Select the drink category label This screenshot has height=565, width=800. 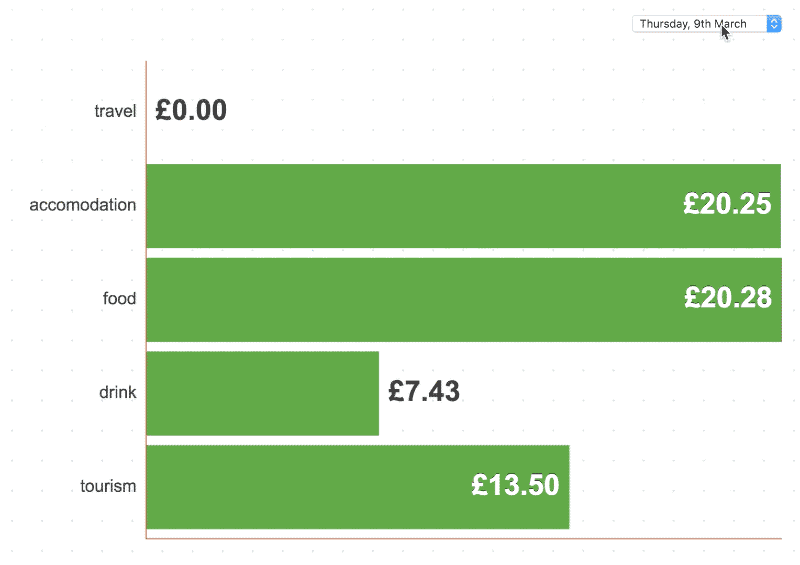point(118,392)
